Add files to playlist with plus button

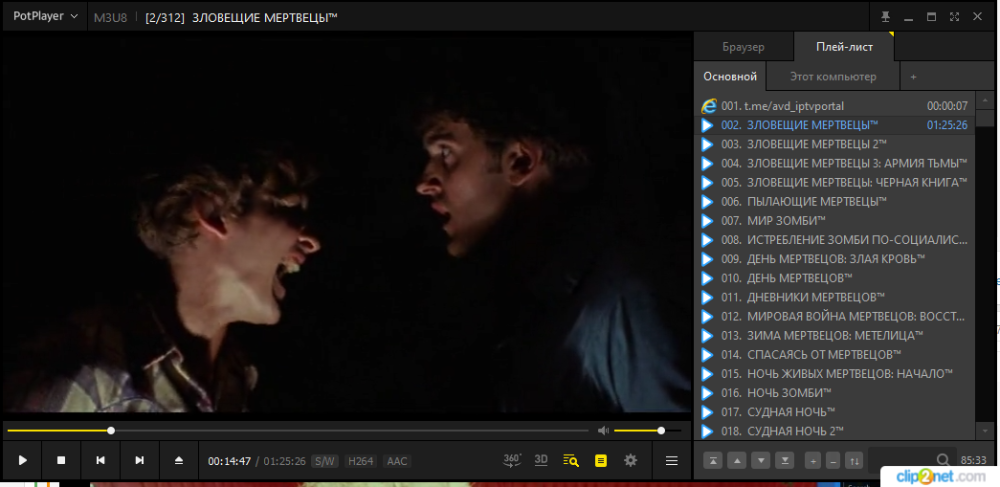[x=812, y=460]
